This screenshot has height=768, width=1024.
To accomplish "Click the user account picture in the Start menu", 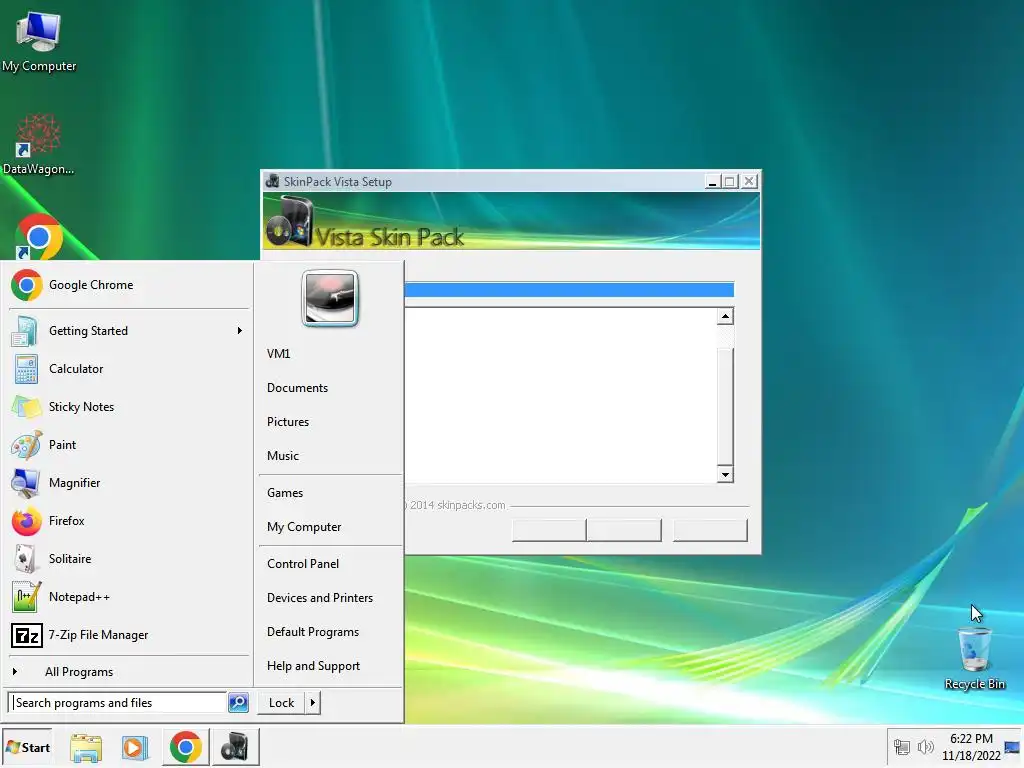I will coord(330,298).
